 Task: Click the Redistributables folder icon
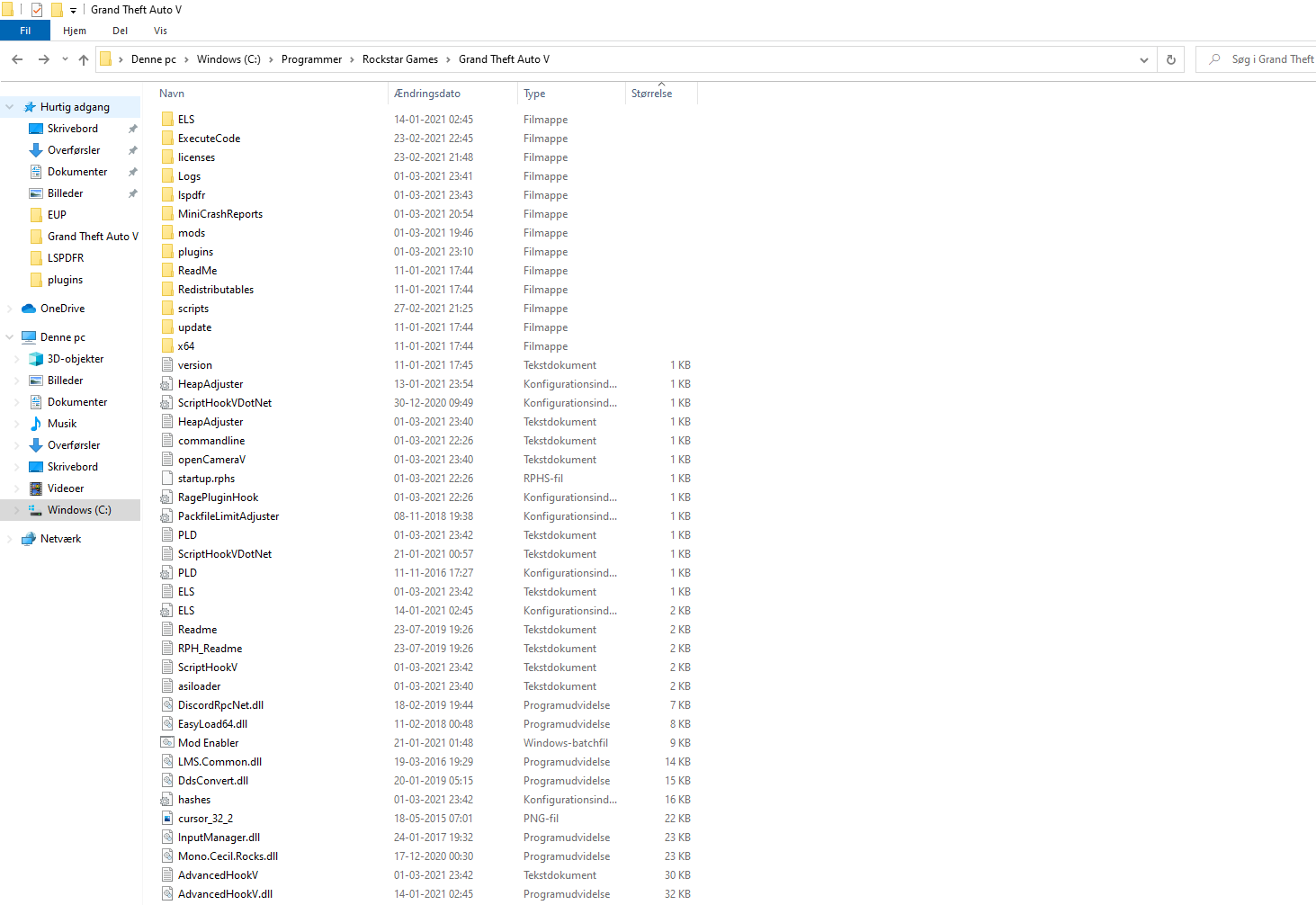pyautogui.click(x=167, y=290)
